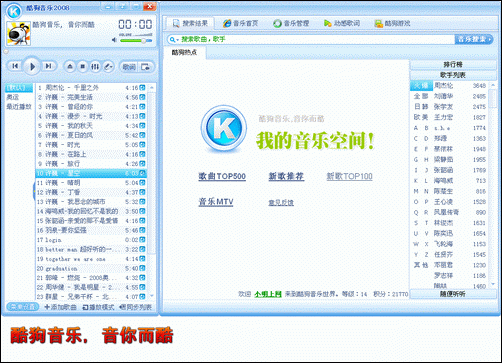Screen dimensions: 502x363
Task: Open the 播放模式 playback mode menu
Action: (x=98, y=307)
